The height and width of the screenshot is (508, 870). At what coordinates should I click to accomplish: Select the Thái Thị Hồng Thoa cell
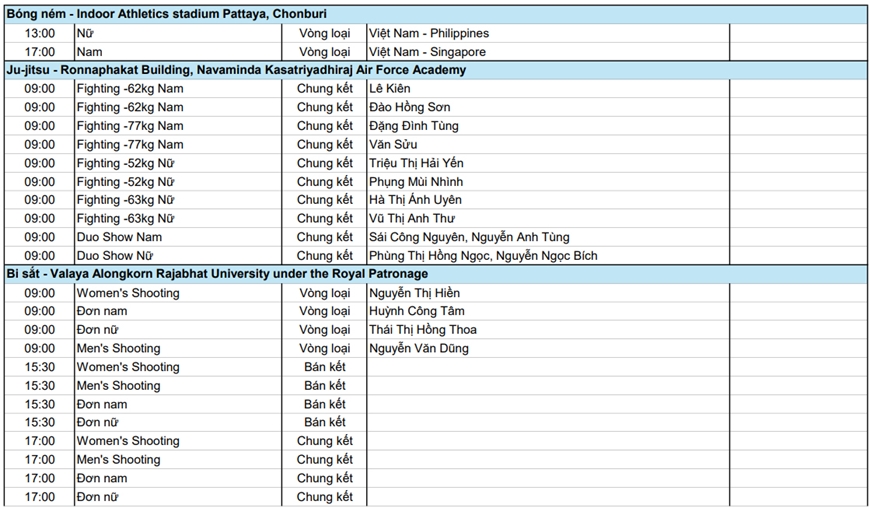pos(423,330)
